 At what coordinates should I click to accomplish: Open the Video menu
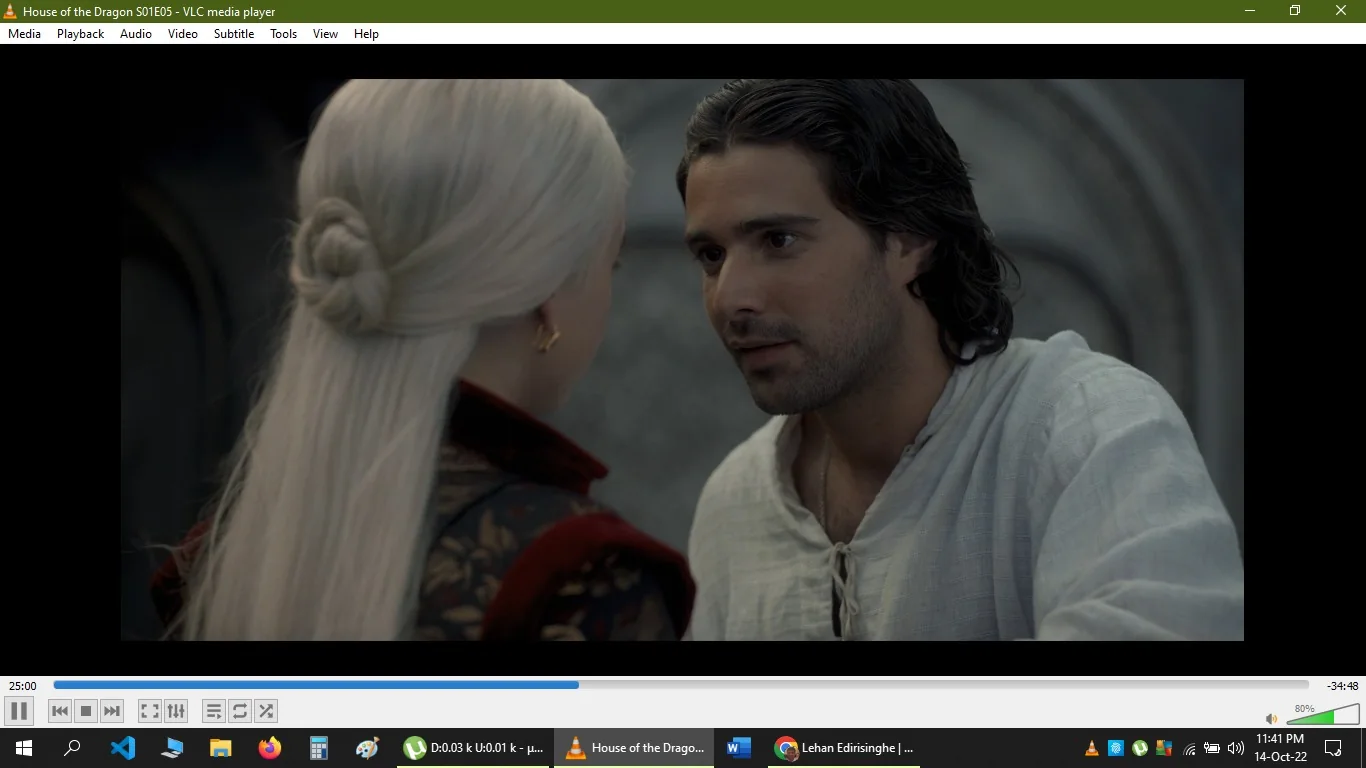pyautogui.click(x=183, y=34)
